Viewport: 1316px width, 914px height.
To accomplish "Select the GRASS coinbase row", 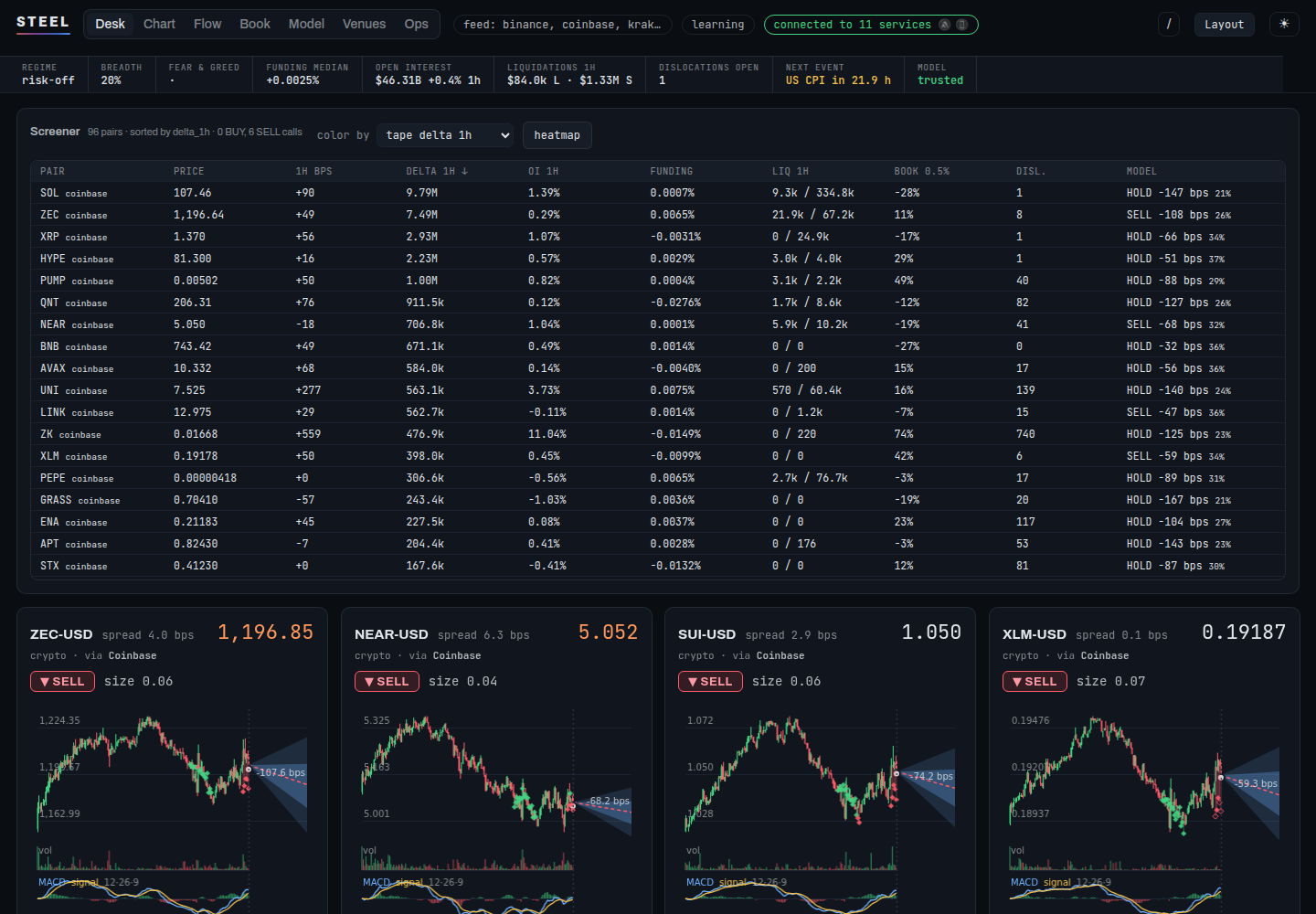I will (x=658, y=500).
